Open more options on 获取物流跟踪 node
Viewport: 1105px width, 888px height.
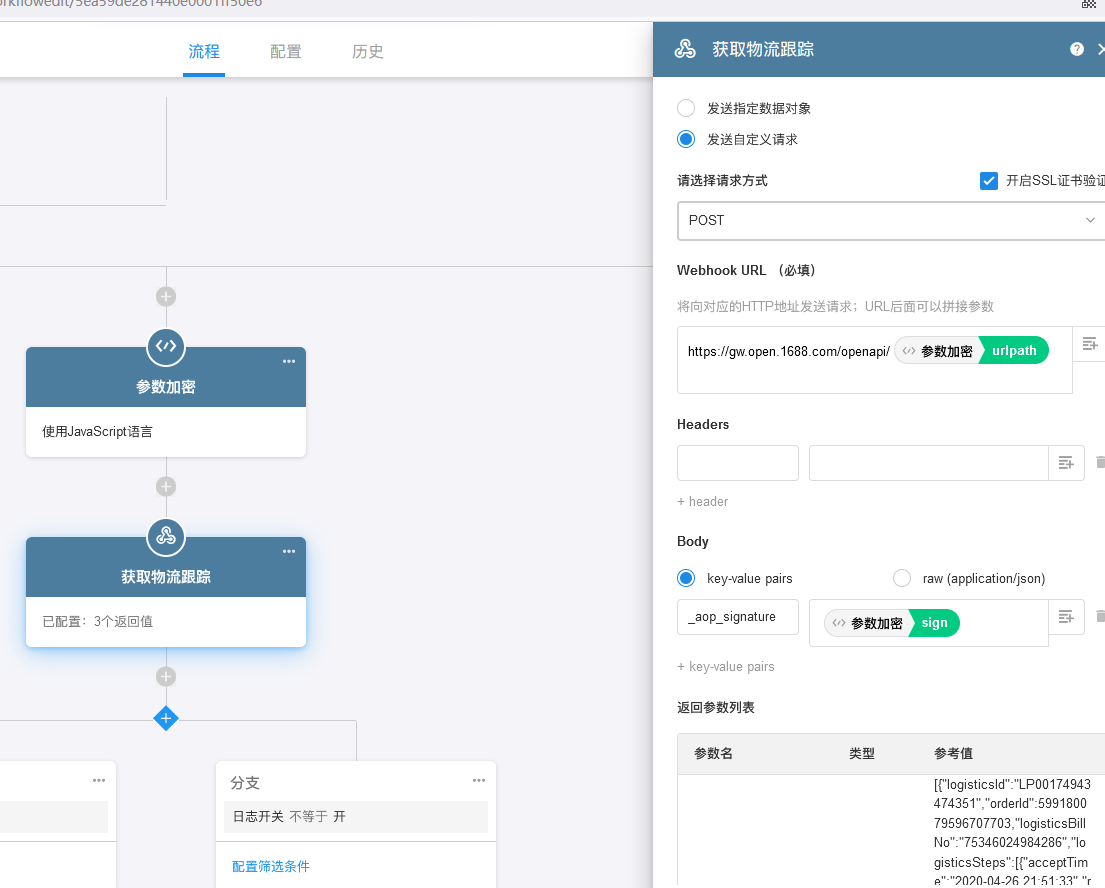pyautogui.click(x=289, y=552)
